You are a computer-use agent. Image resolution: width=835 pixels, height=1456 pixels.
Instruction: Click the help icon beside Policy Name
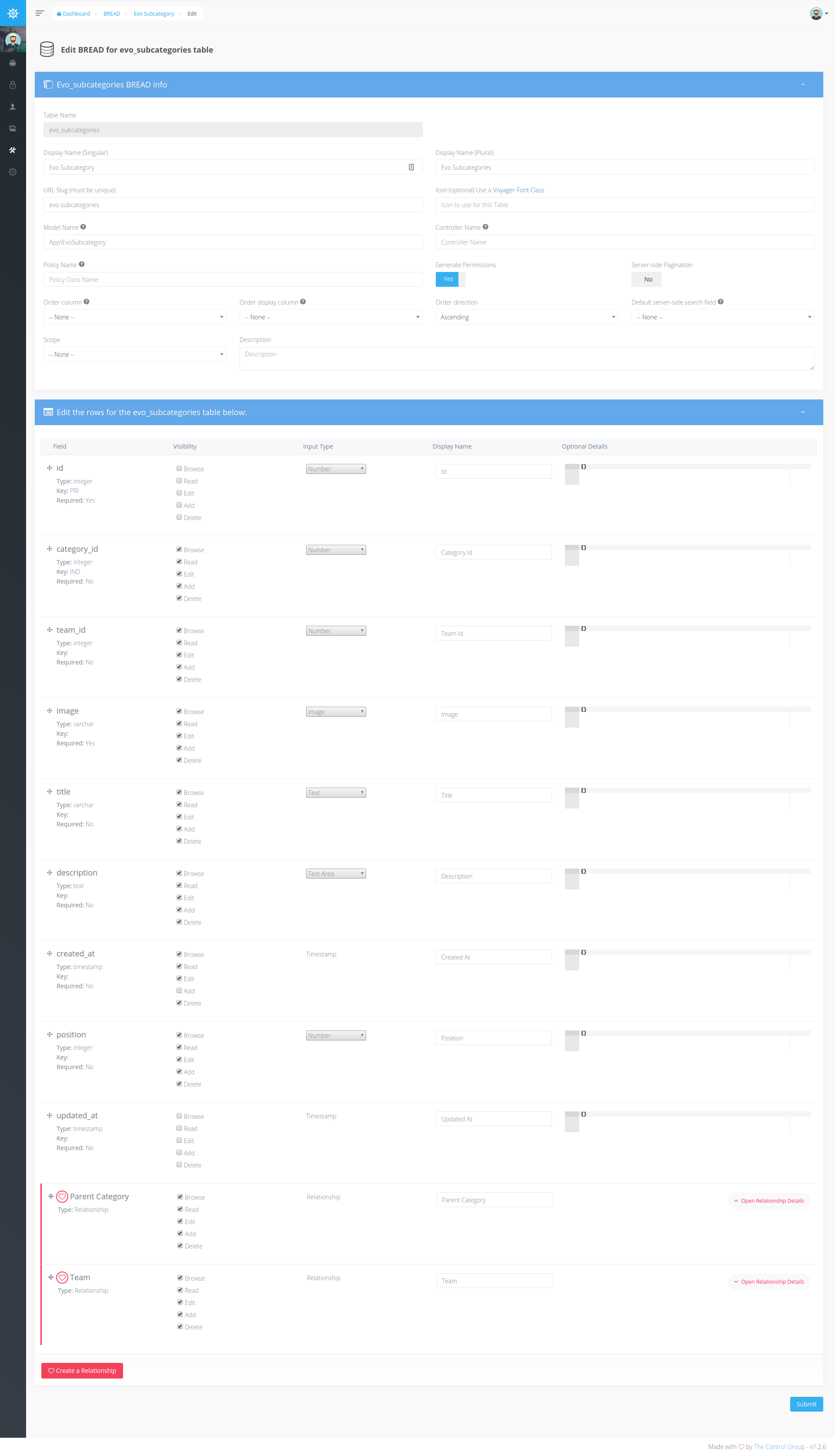(81, 265)
